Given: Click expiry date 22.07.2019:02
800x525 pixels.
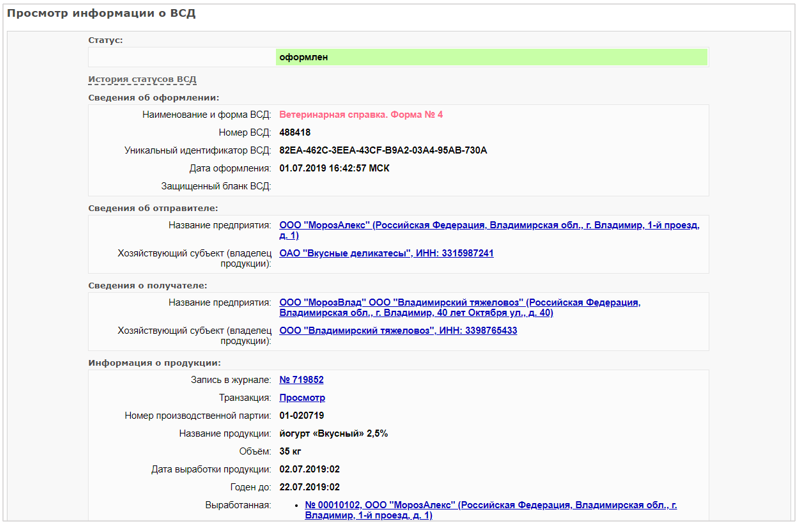Looking at the screenshot, I should tap(310, 487).
